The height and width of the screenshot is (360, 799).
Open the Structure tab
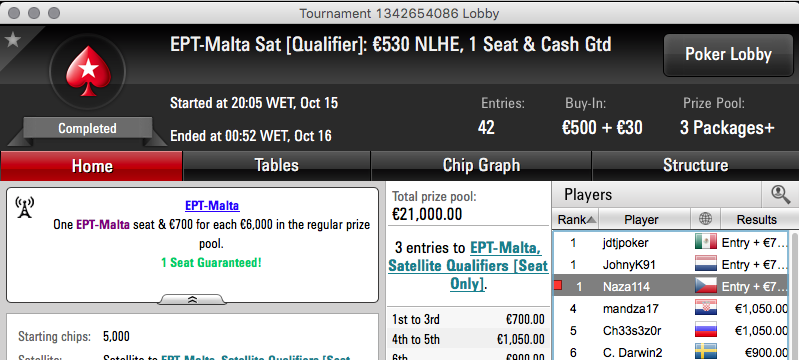pos(695,165)
